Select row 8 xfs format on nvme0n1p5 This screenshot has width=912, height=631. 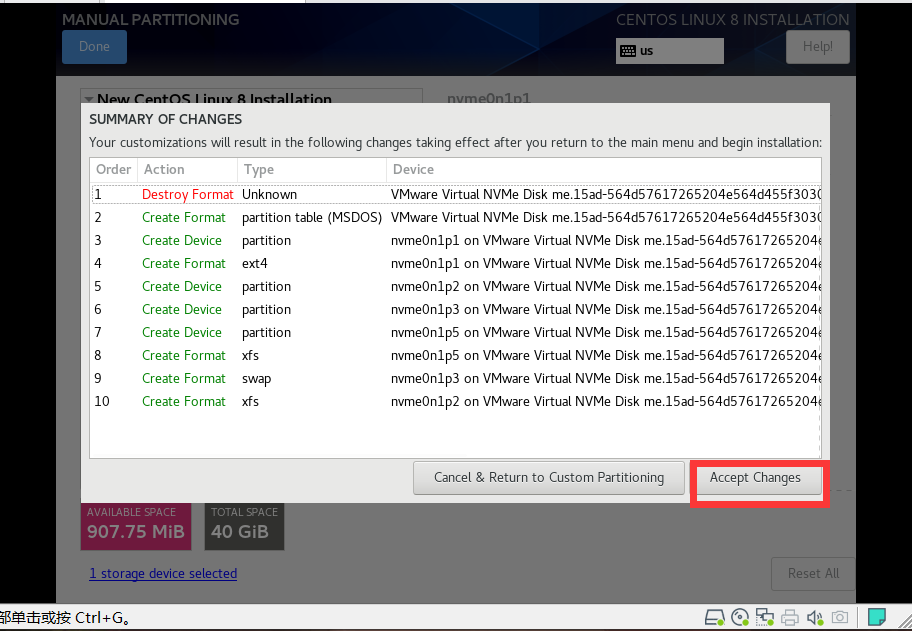456,355
